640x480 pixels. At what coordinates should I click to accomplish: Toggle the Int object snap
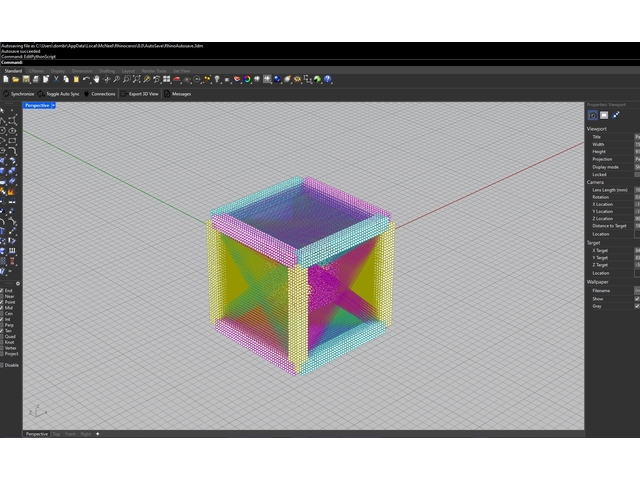click(2, 319)
